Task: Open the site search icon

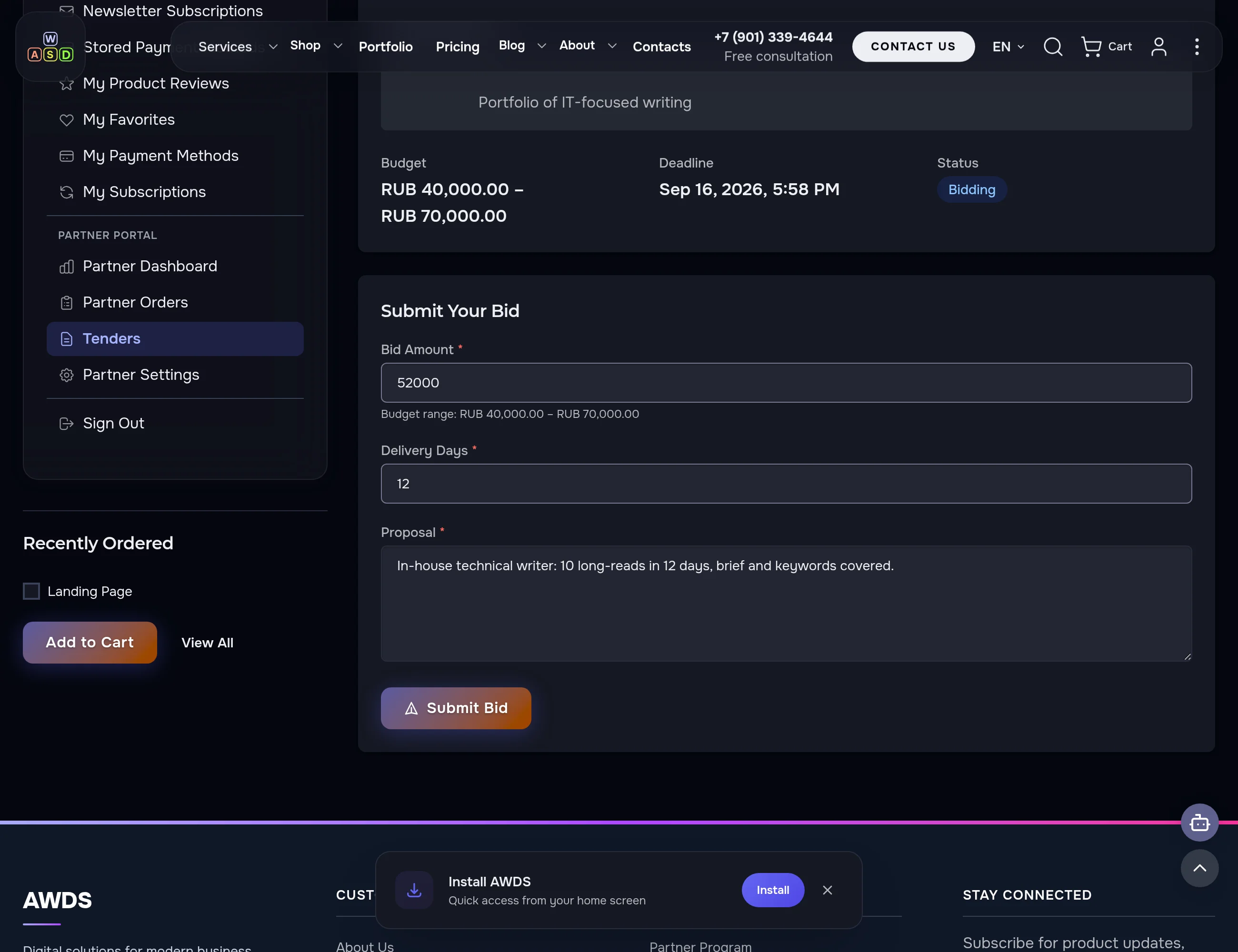Action: pyautogui.click(x=1053, y=47)
